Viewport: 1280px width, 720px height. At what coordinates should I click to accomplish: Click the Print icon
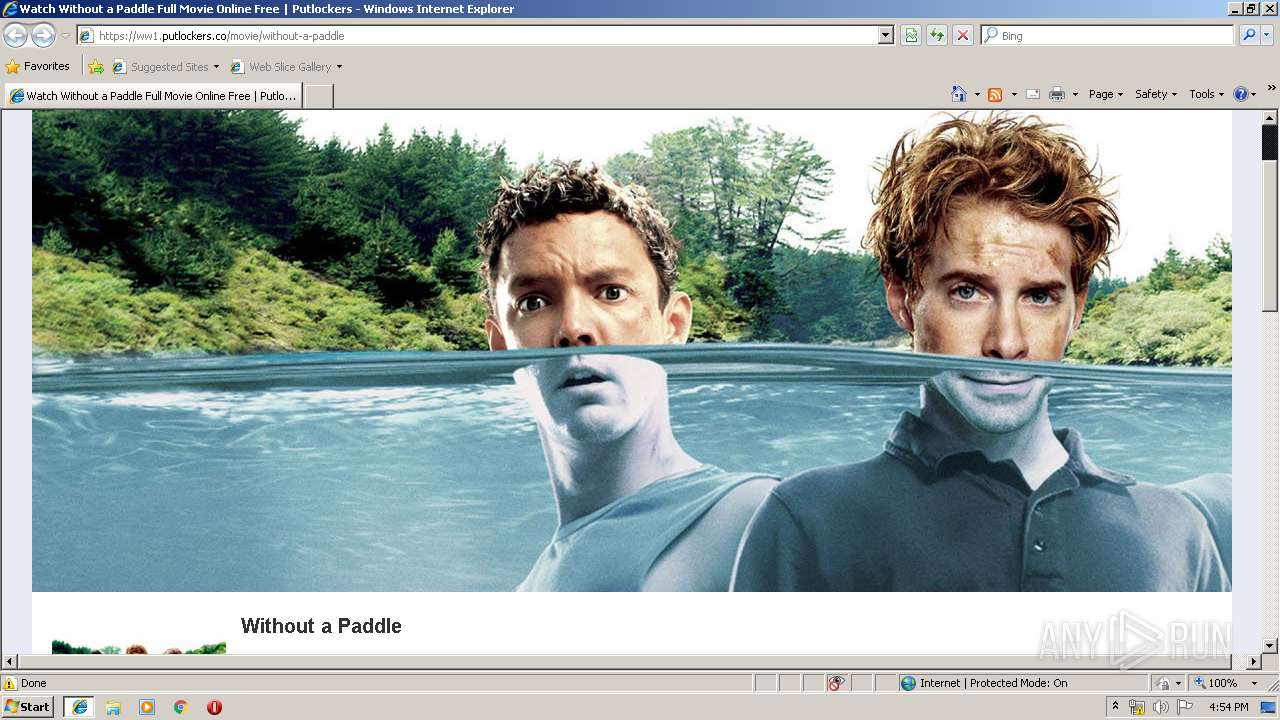1056,94
